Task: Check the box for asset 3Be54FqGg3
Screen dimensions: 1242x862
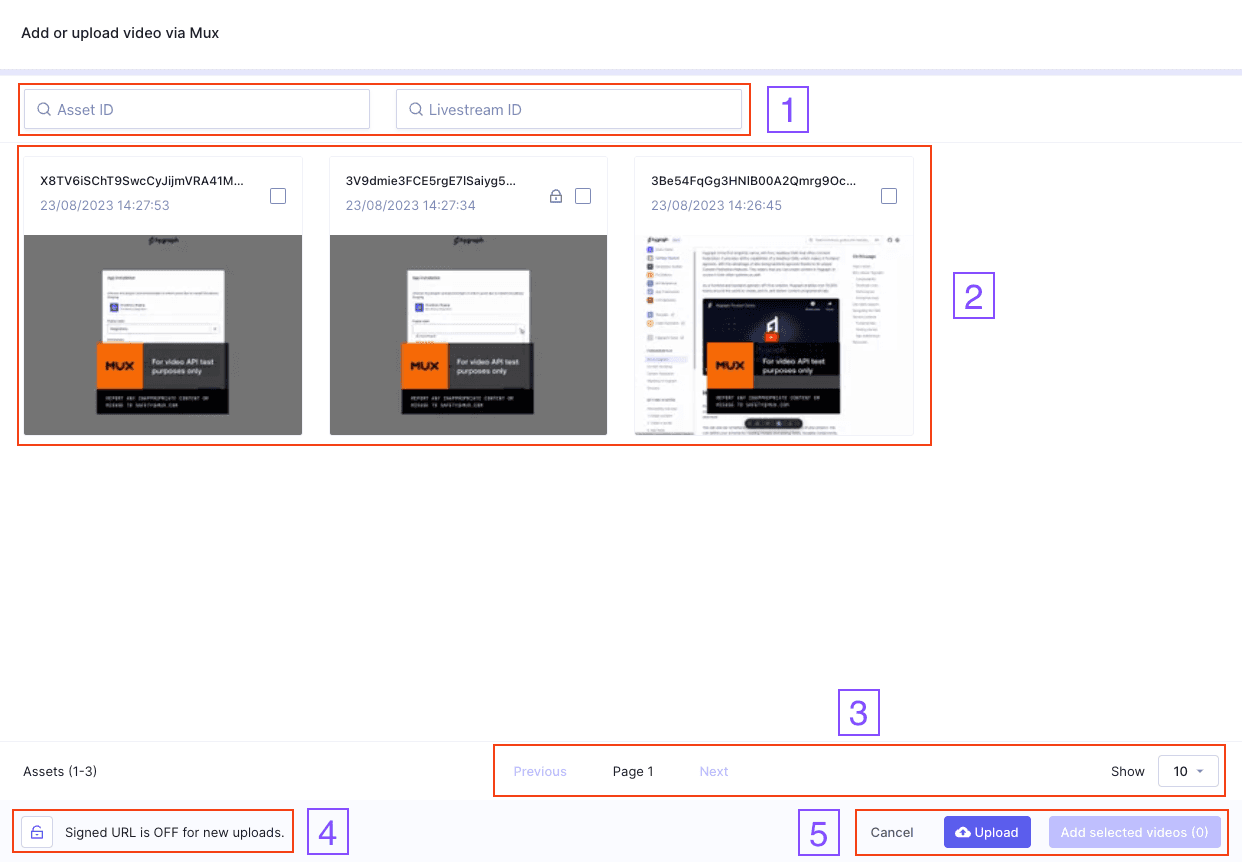Action: pos(889,196)
